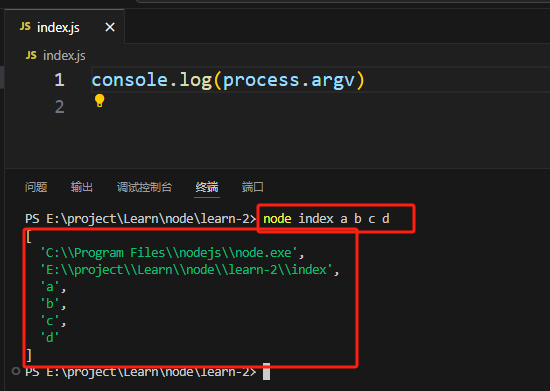
Task: Click the log method in the code
Action: click(x=196, y=80)
